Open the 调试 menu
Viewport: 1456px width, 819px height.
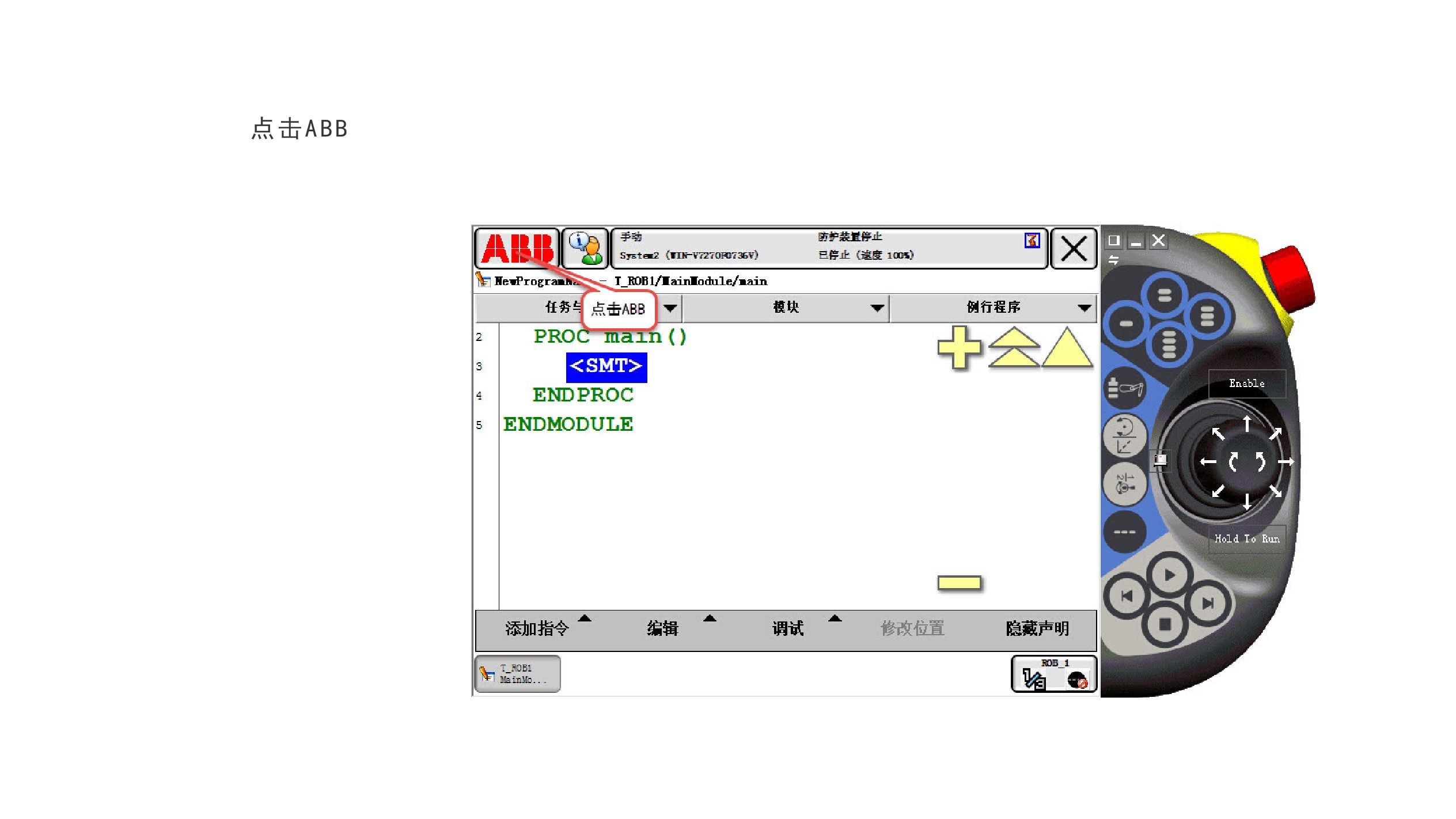[787, 628]
